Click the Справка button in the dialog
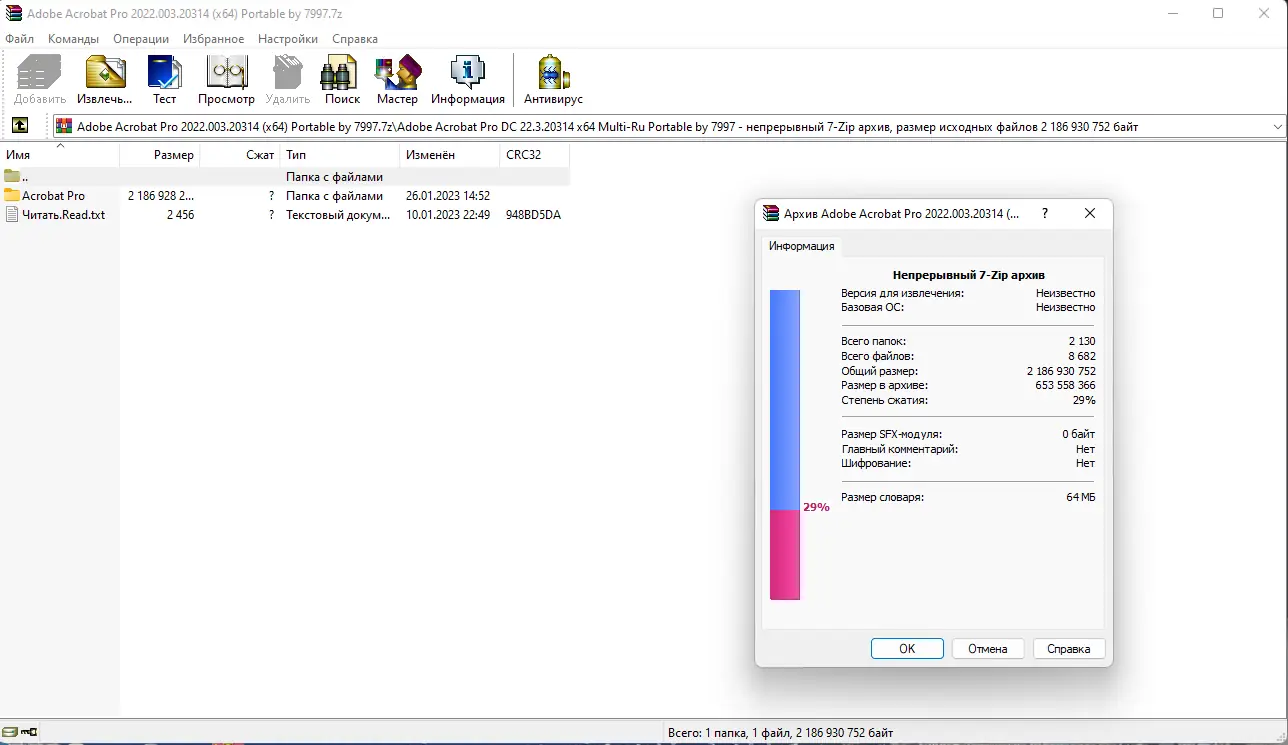Viewport: 1288px width, 745px height. click(x=1068, y=648)
